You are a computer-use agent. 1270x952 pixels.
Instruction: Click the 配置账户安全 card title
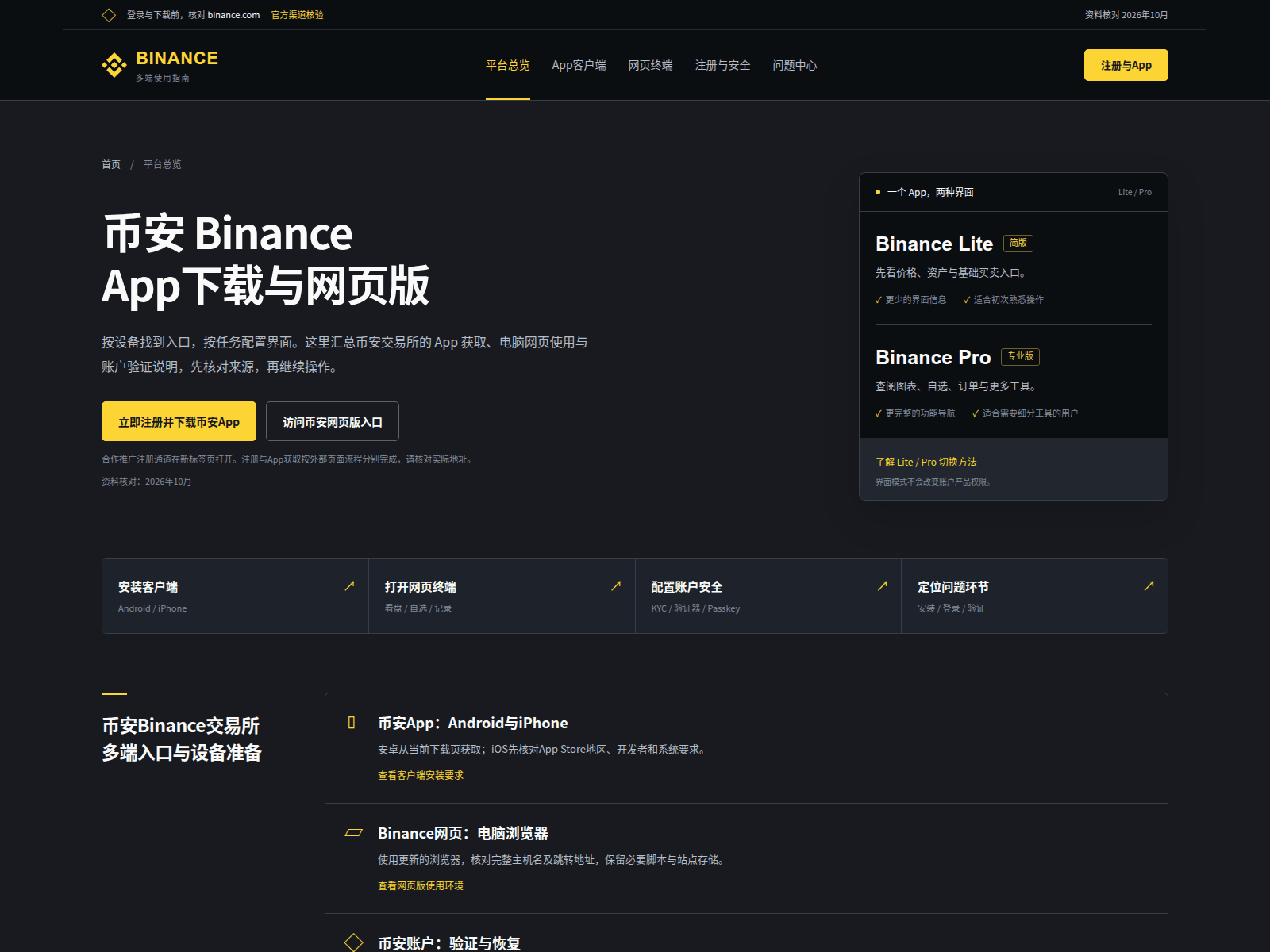tap(687, 587)
